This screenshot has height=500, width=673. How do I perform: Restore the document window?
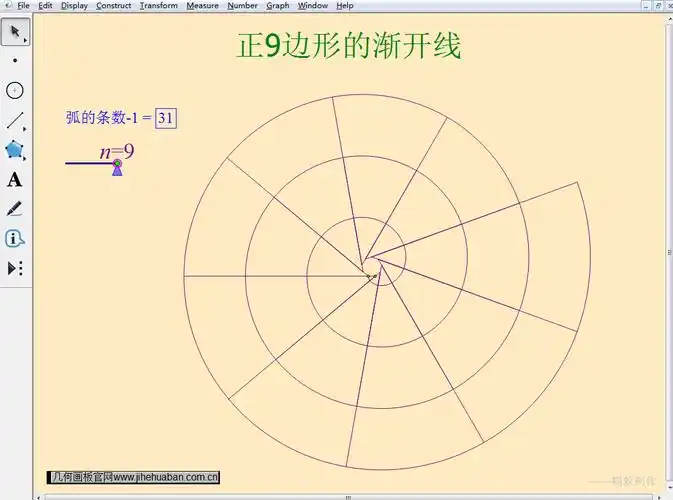click(658, 6)
